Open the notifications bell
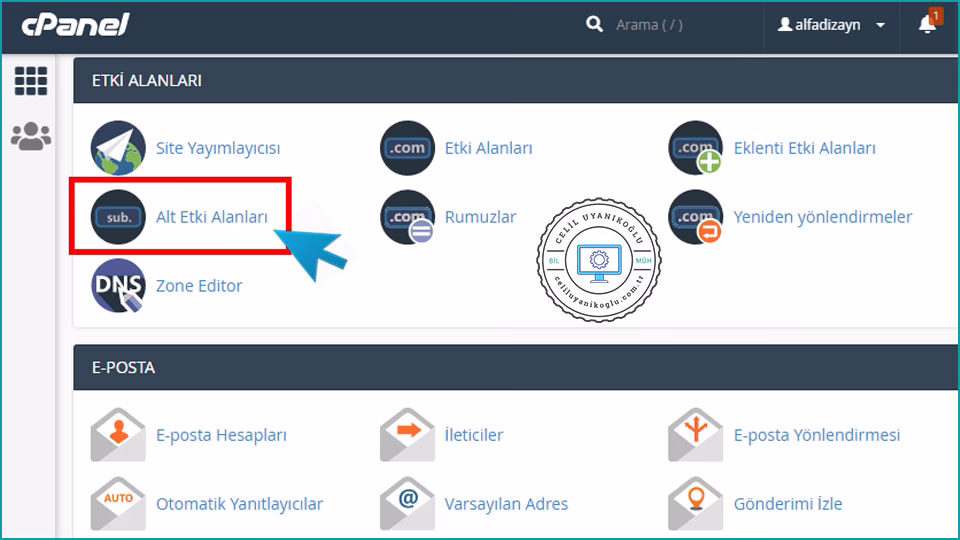 (x=928, y=24)
